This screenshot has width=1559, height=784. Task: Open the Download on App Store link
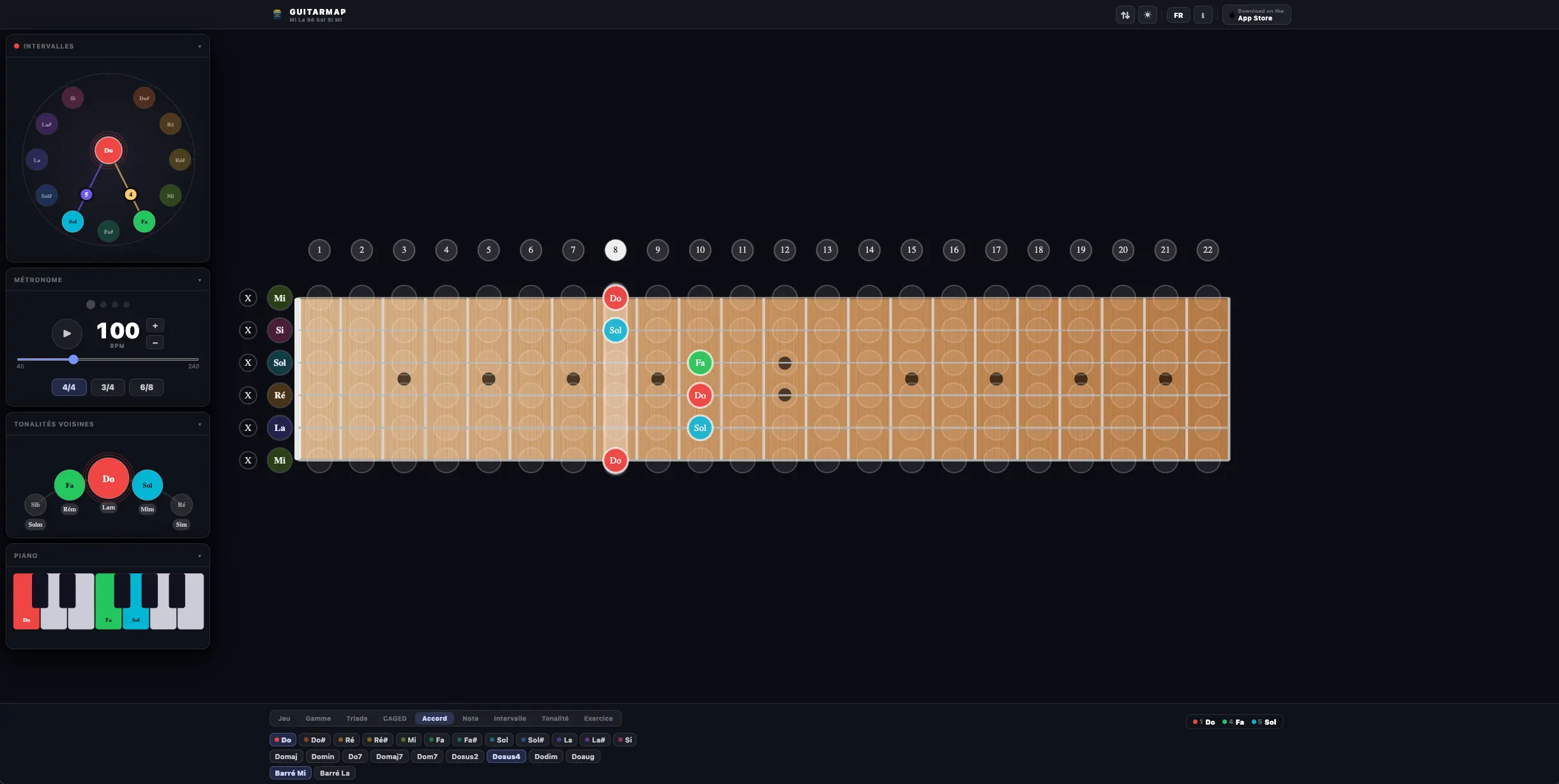click(x=1256, y=15)
